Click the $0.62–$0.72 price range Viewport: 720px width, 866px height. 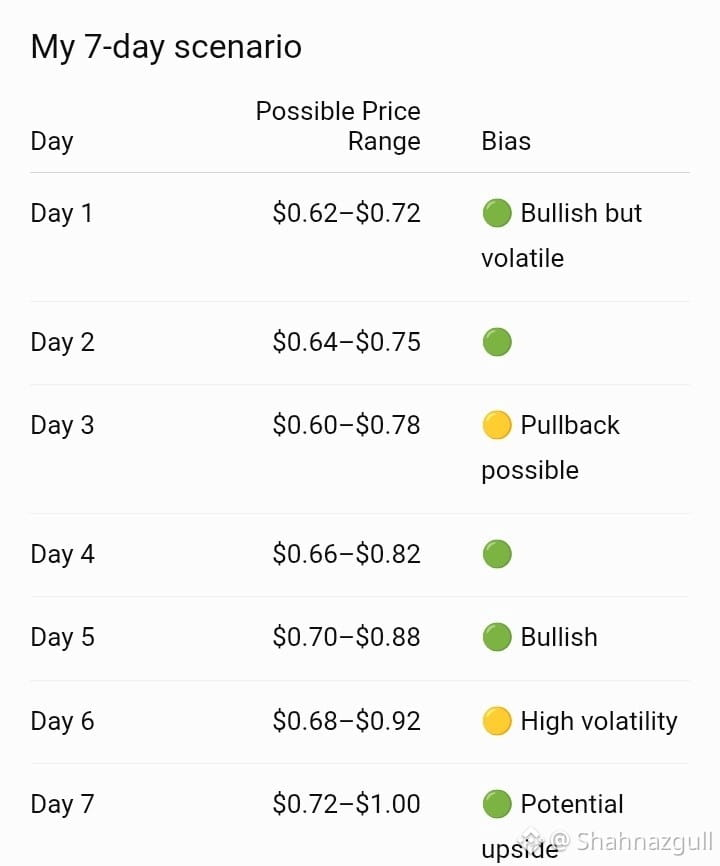point(346,213)
